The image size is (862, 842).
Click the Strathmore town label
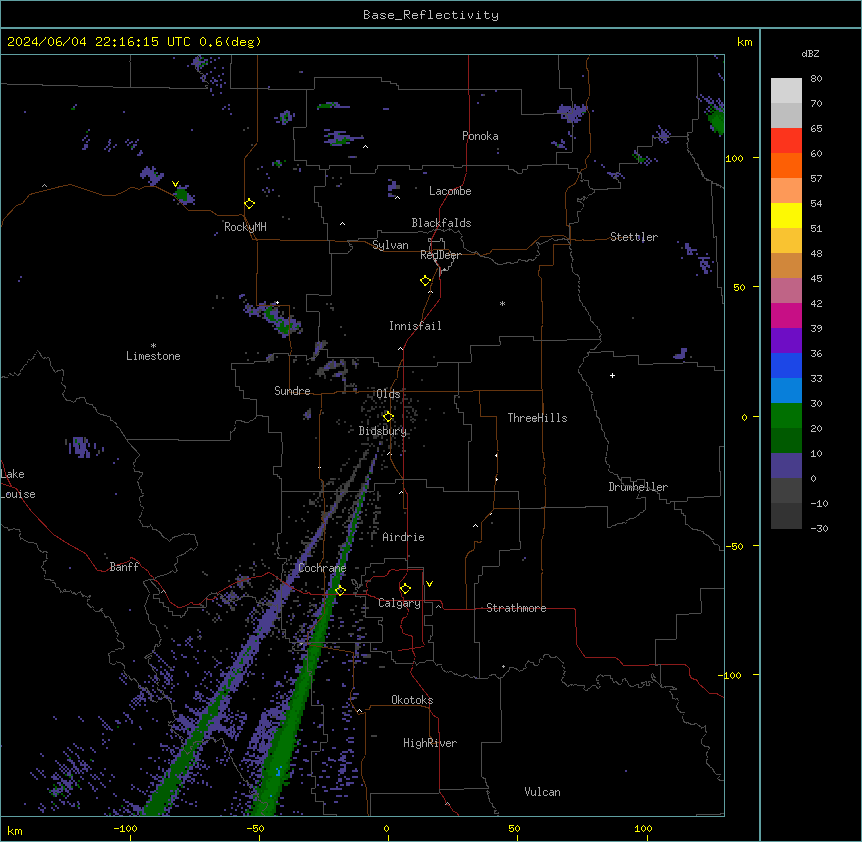point(516,608)
